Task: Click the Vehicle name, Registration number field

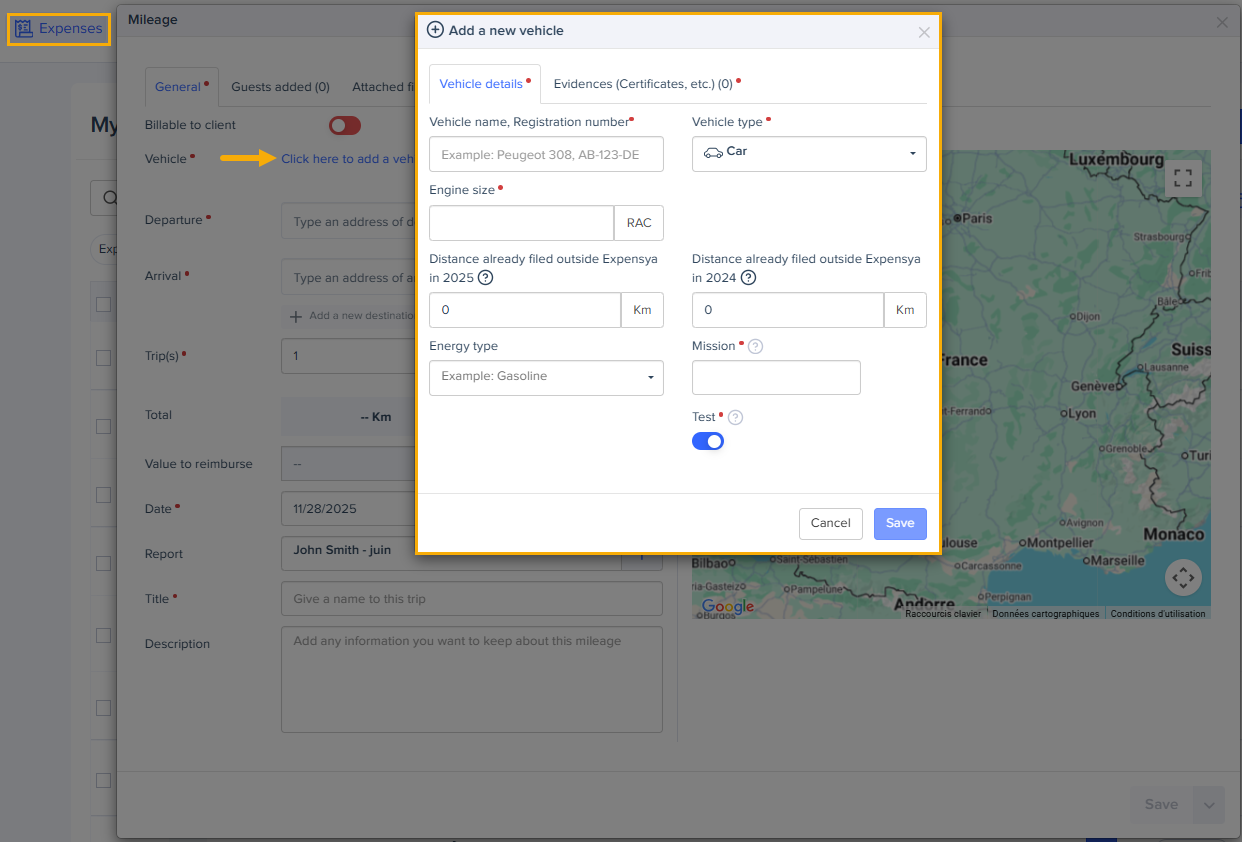Action: [x=546, y=155]
